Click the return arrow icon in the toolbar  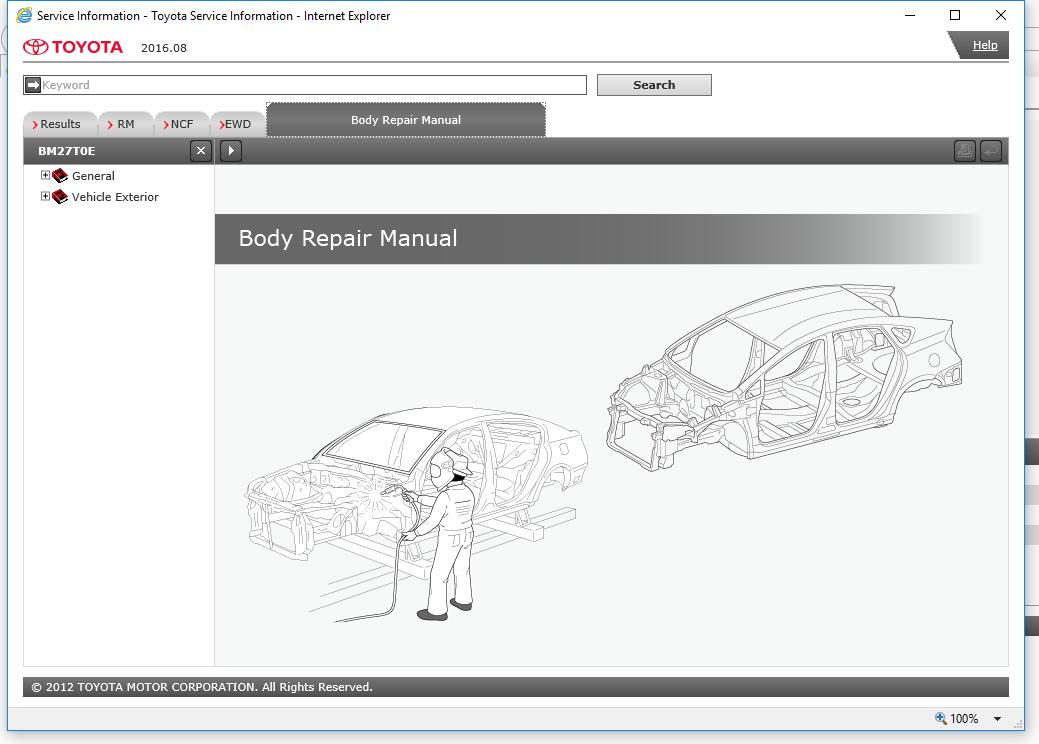(990, 151)
